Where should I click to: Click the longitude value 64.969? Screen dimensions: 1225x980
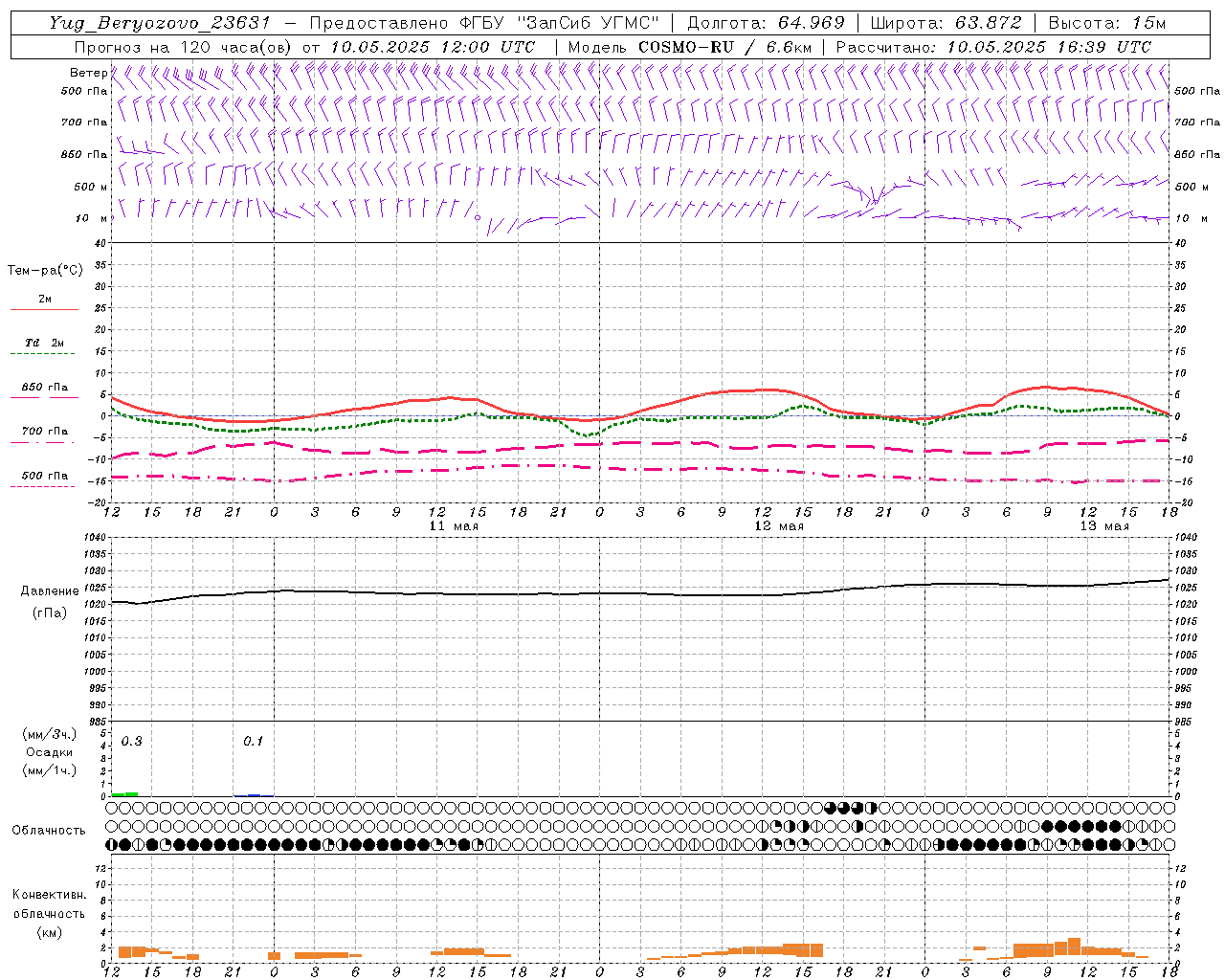coord(811,23)
